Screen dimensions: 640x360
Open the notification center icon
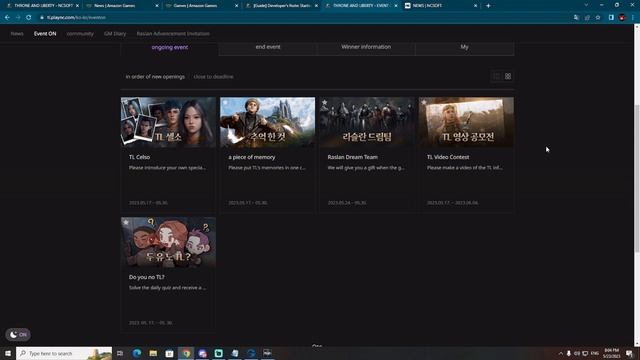pyautogui.click(x=629, y=353)
